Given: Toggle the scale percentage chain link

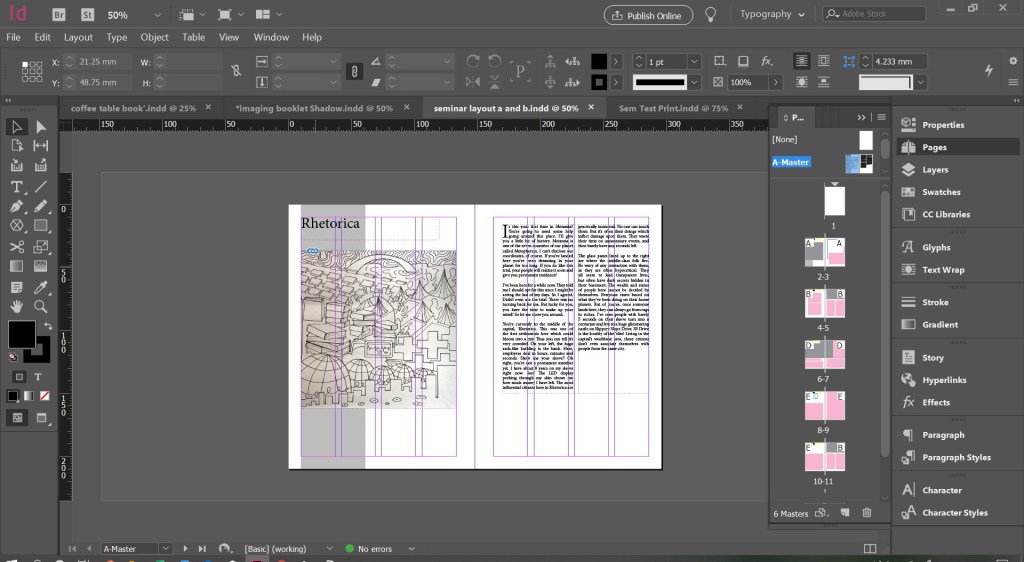Looking at the screenshot, I should click(353, 71).
